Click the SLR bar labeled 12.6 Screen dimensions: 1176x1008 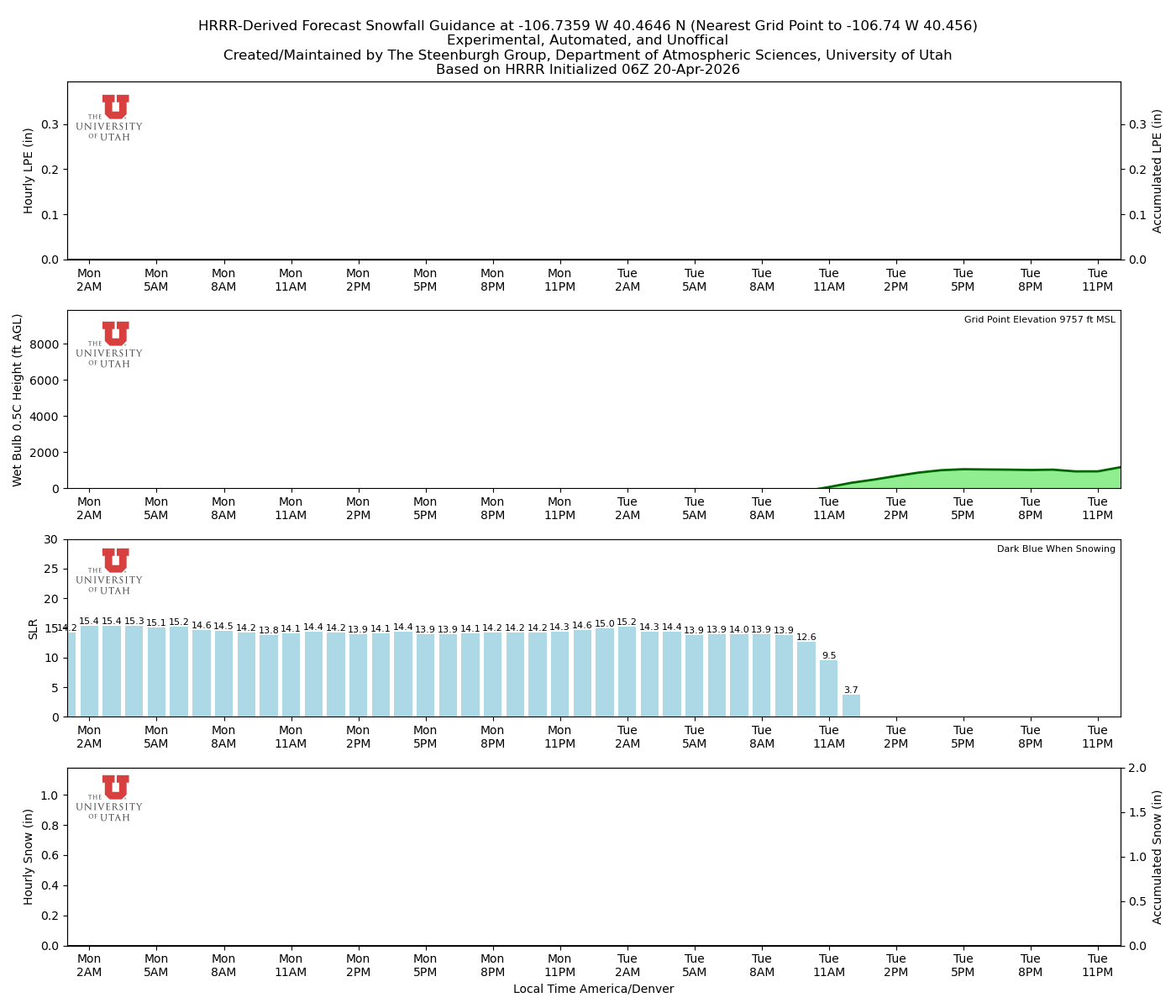click(x=806, y=680)
